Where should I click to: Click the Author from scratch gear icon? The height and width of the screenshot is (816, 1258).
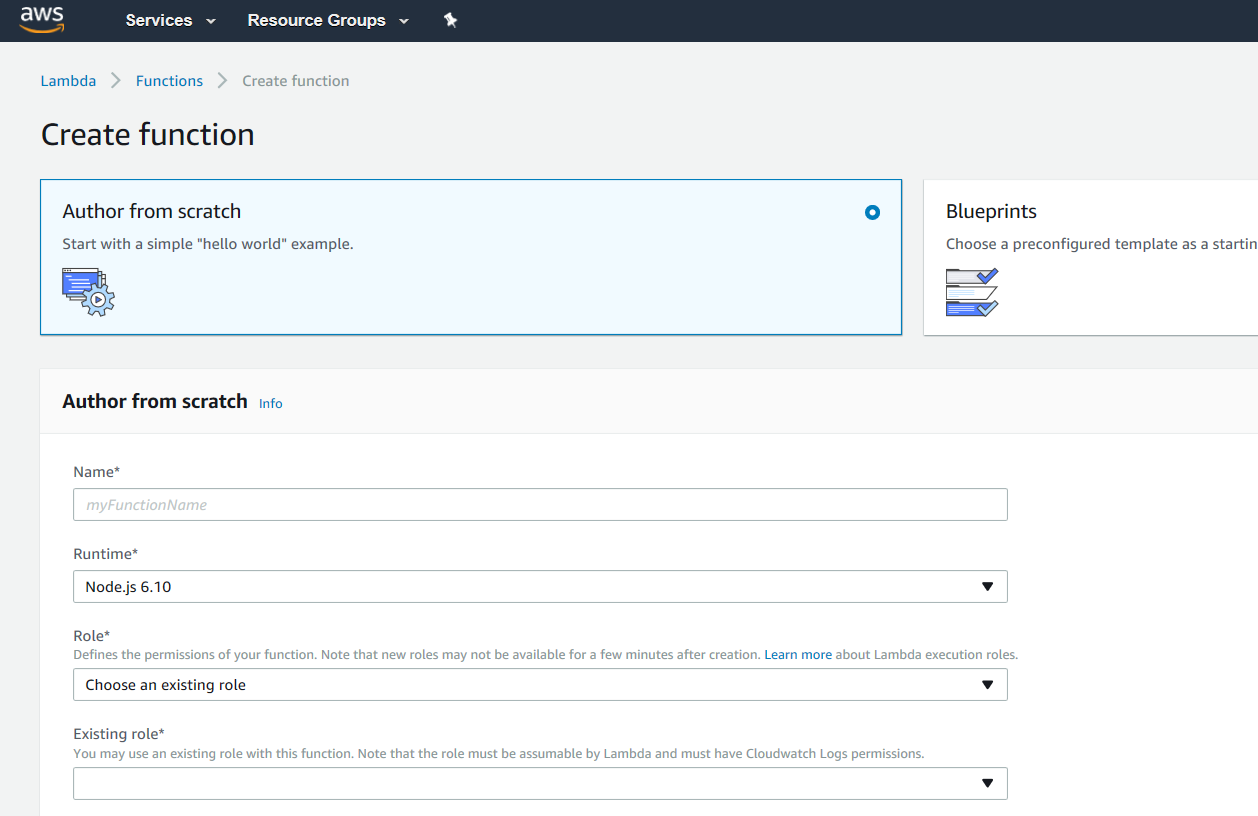pyautogui.click(x=88, y=292)
